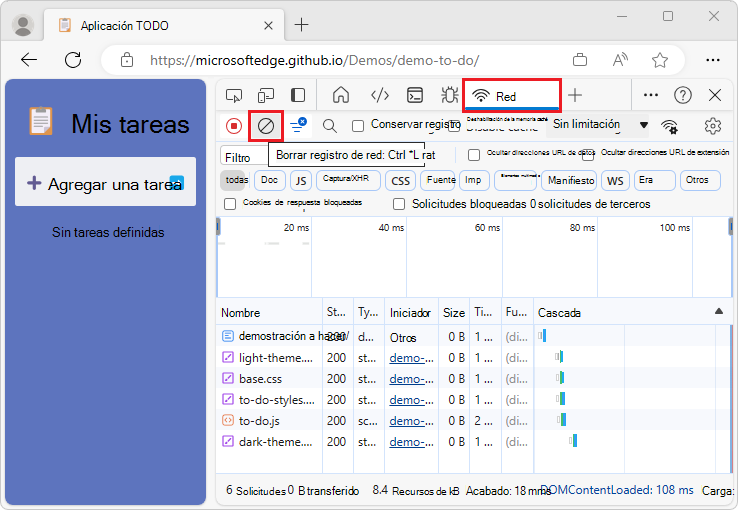This screenshot has height=510, width=738.
Task: Sort by Size column header
Action: click(x=454, y=312)
